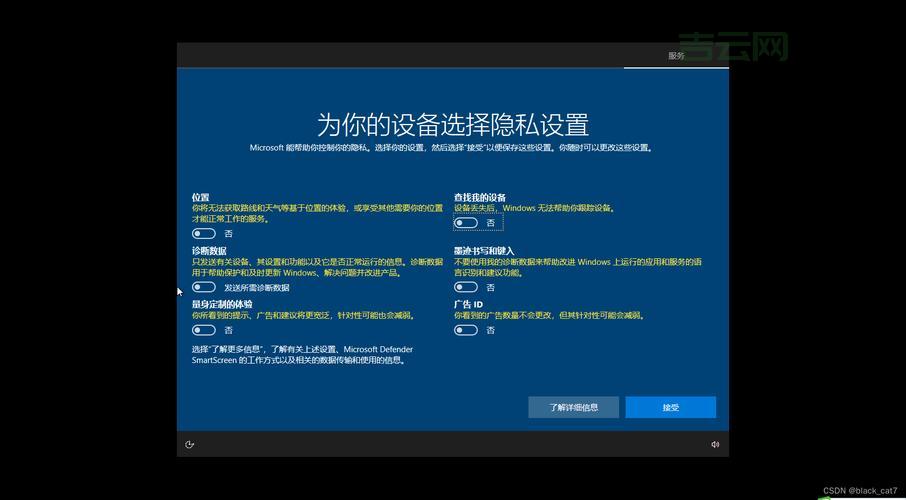Click the Microsoft privacy subtitle under the title
Image resolution: width=906 pixels, height=500 pixels.
[451, 147]
